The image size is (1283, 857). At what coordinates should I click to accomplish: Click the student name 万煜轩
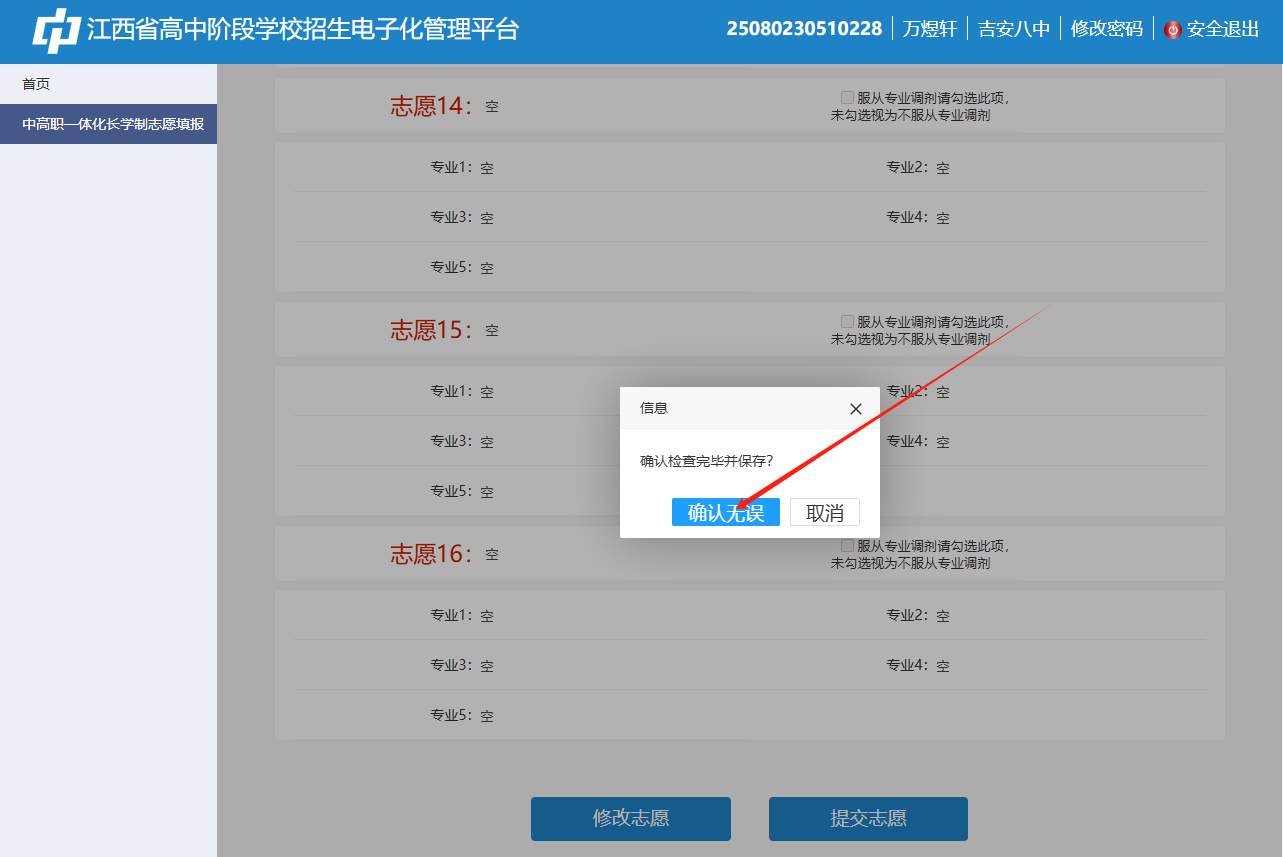930,29
